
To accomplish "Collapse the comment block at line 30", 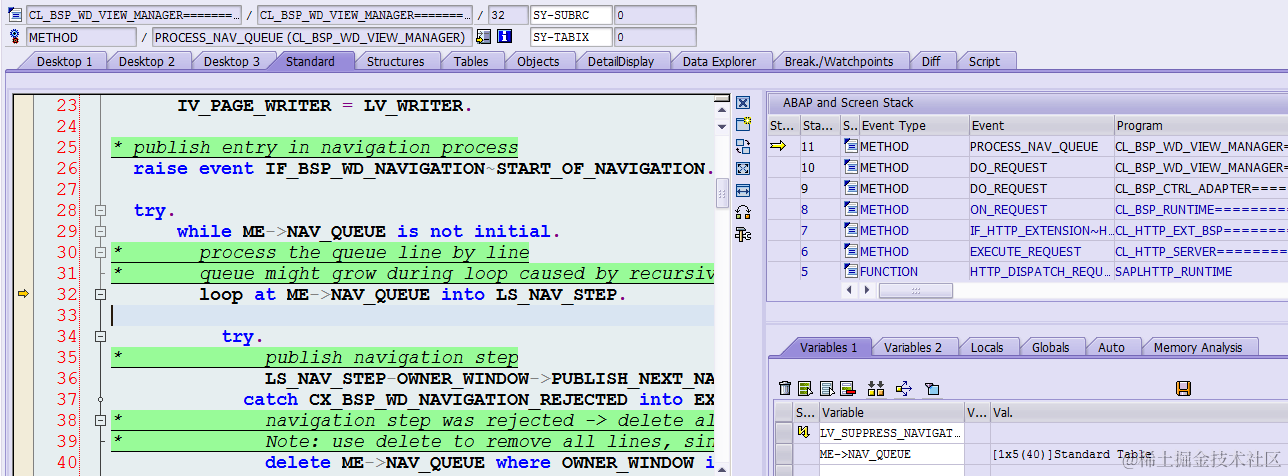I will point(100,253).
